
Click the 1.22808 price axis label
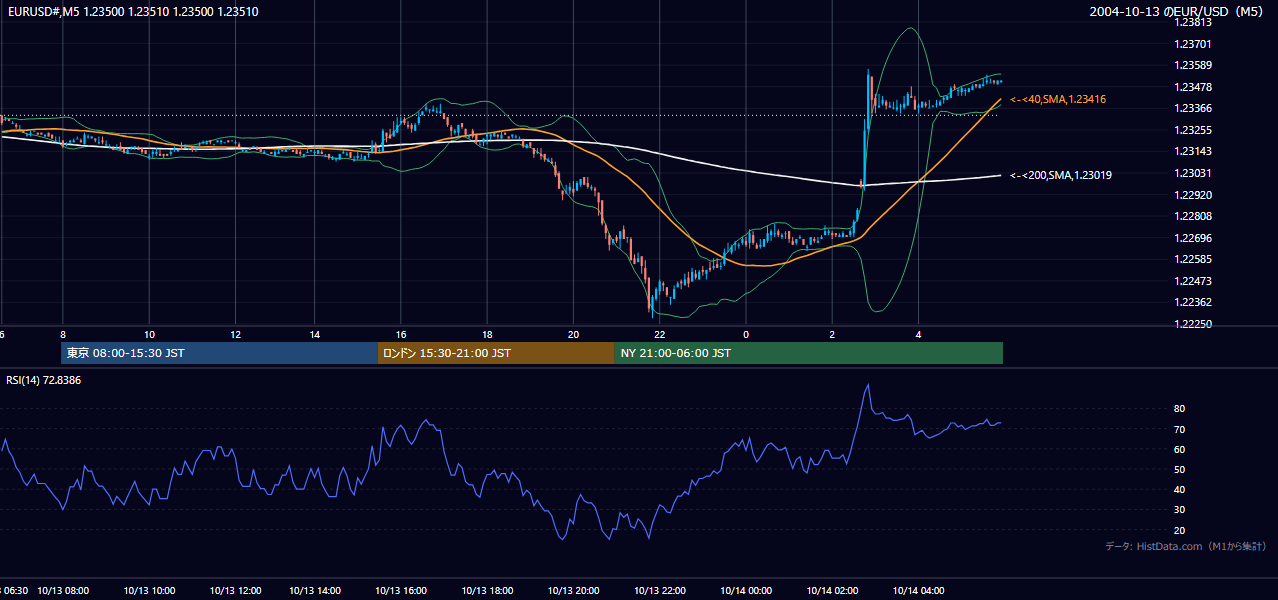point(1193,216)
